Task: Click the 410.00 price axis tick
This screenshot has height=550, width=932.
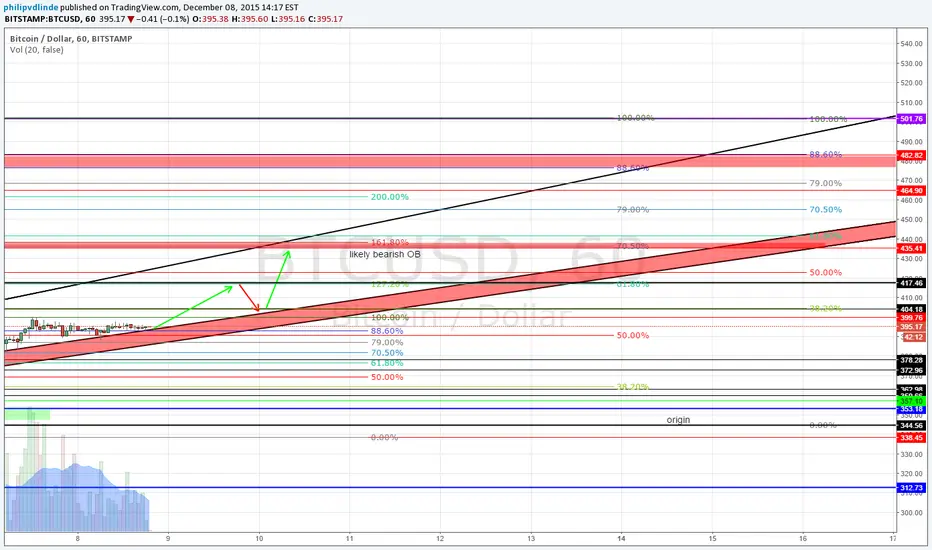Action: click(911, 298)
